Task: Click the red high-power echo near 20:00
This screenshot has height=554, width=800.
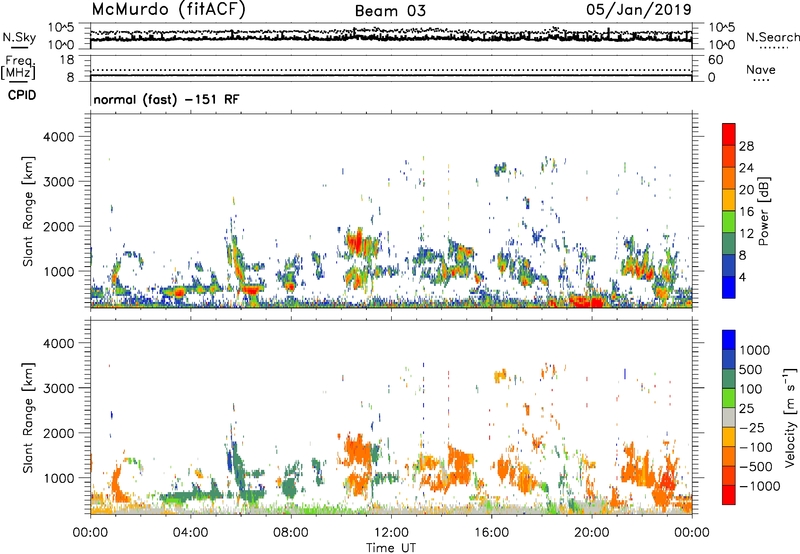Action: click(x=585, y=300)
